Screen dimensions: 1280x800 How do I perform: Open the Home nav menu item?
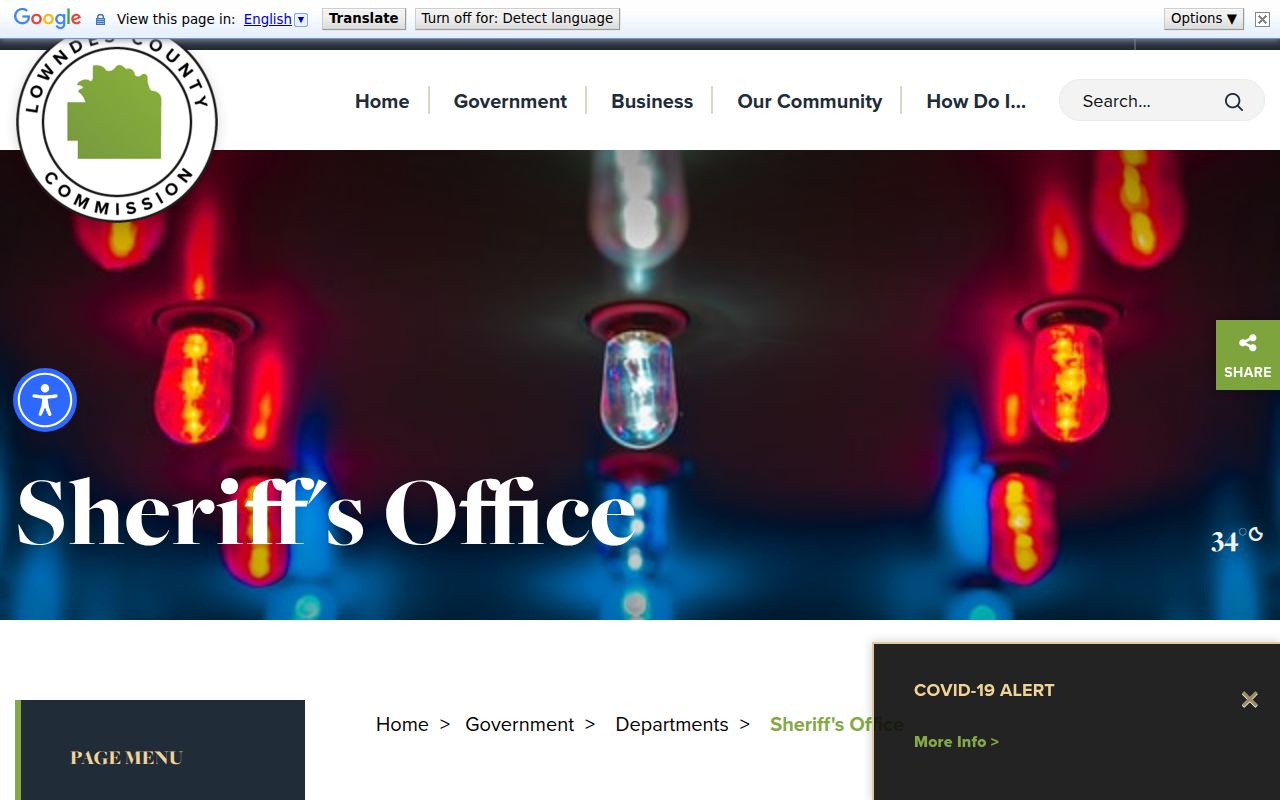pyautogui.click(x=382, y=101)
